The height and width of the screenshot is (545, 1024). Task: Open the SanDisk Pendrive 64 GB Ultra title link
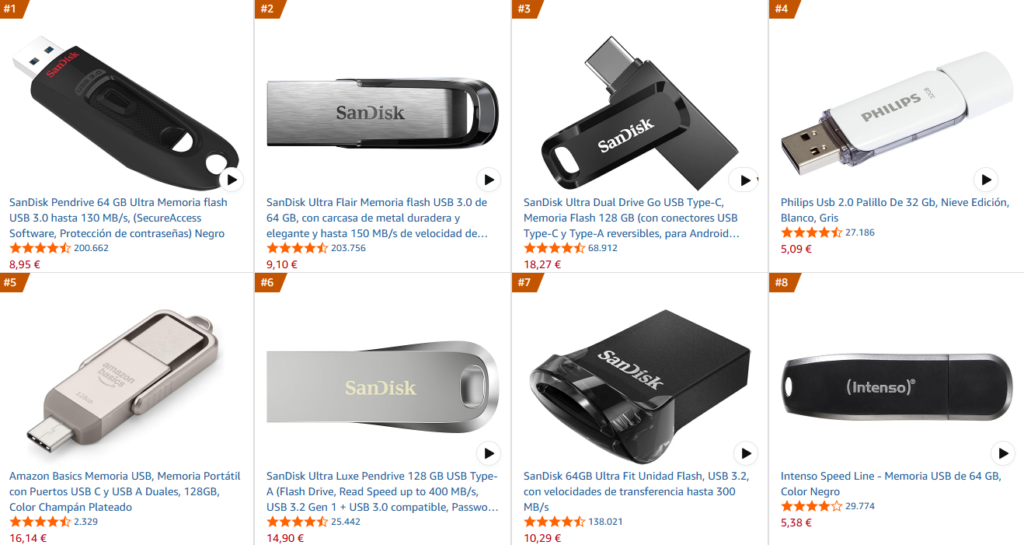118,218
